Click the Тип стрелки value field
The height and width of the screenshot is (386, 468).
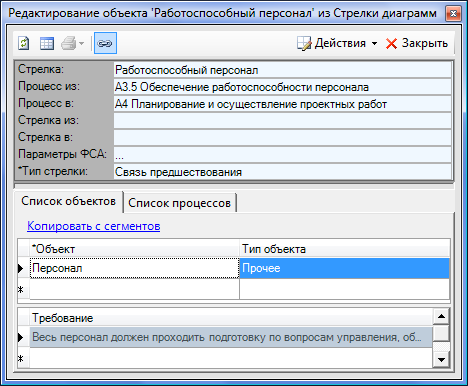click(x=282, y=172)
